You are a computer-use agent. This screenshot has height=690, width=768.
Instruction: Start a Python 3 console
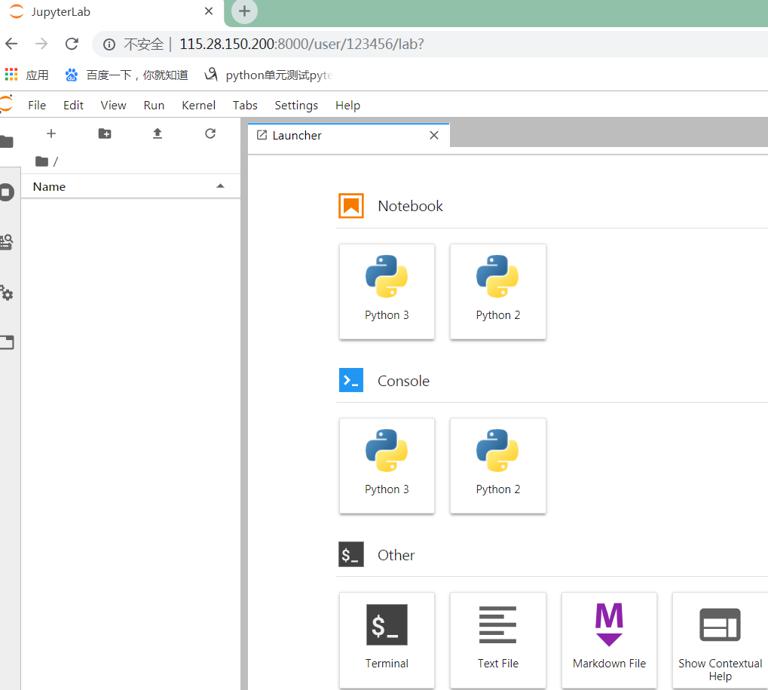click(386, 466)
